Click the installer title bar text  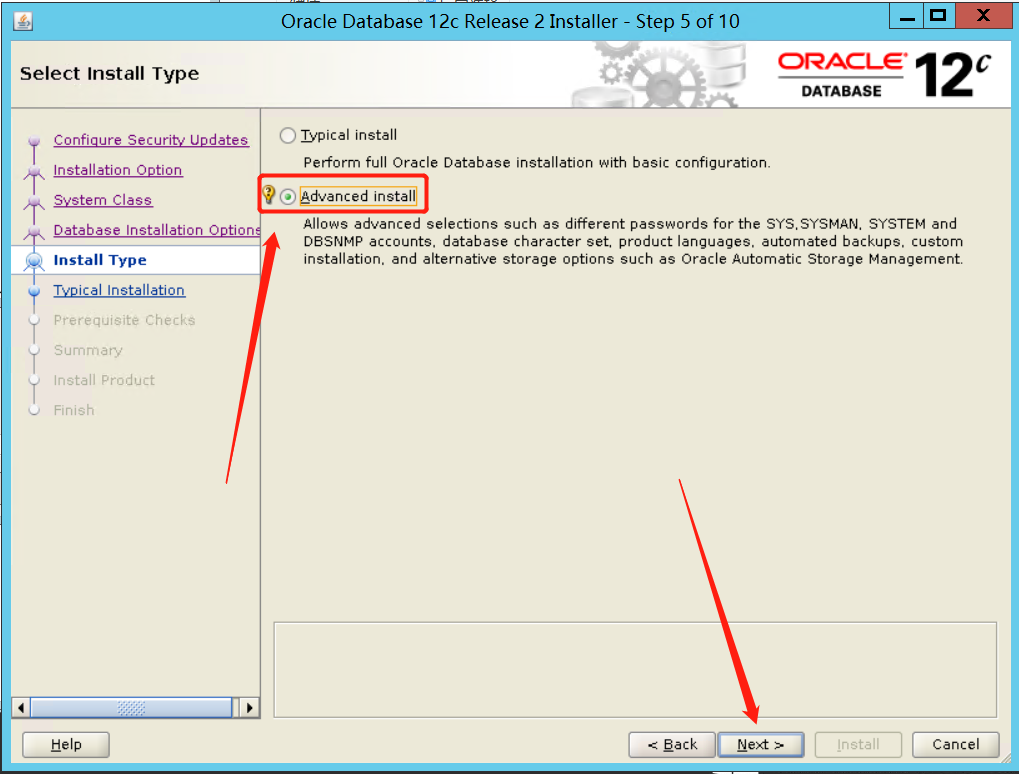tap(510, 21)
